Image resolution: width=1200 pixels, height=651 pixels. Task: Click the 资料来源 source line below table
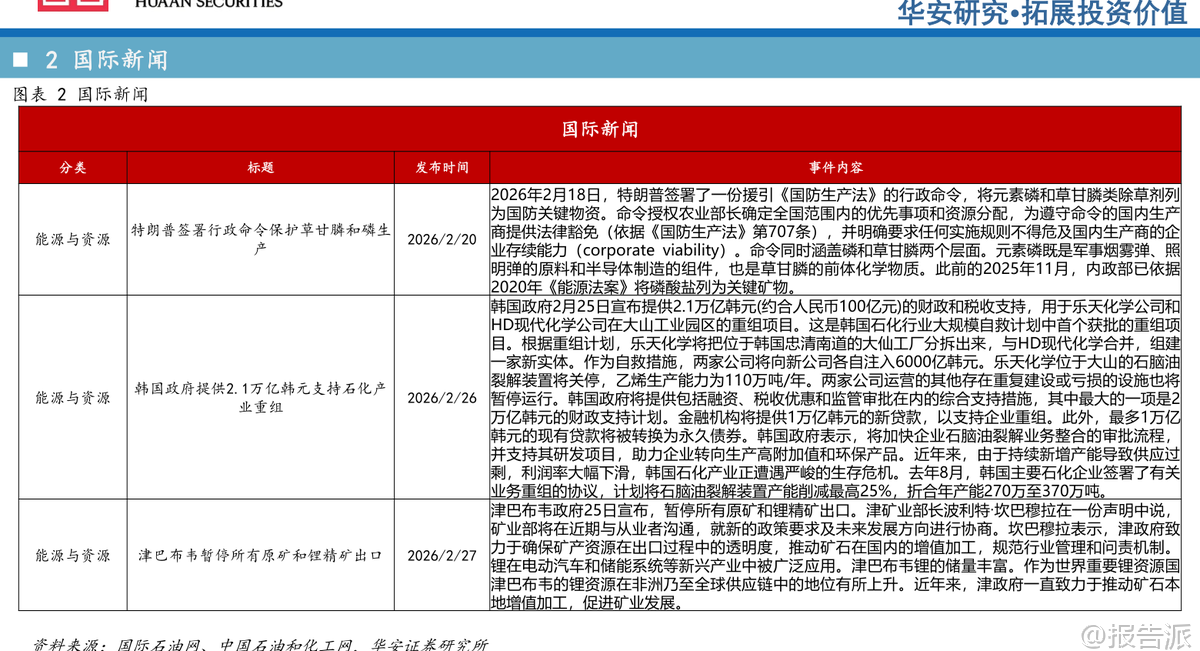click(260, 644)
